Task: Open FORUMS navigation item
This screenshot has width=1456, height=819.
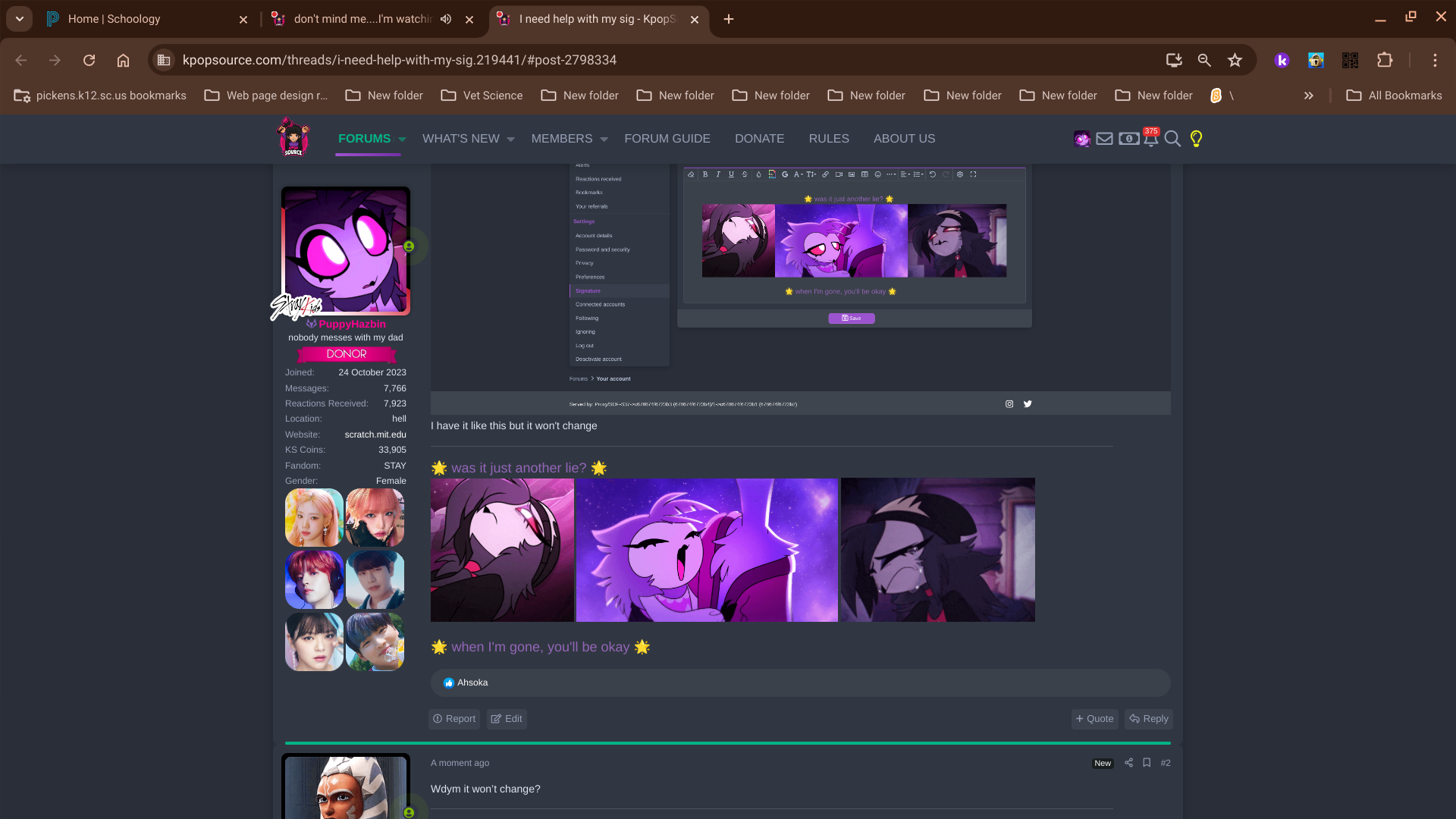Action: point(364,139)
